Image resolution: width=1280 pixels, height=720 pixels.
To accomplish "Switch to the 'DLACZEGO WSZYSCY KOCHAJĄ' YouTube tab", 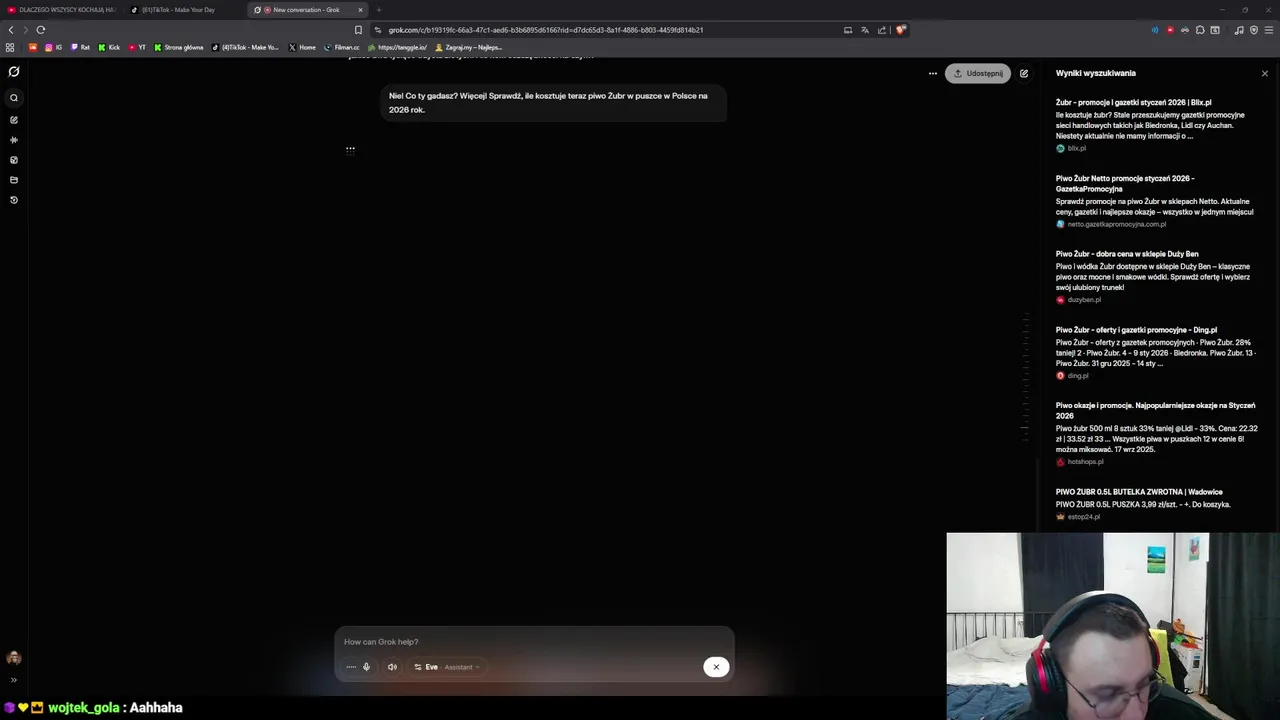I will pyautogui.click(x=62, y=10).
